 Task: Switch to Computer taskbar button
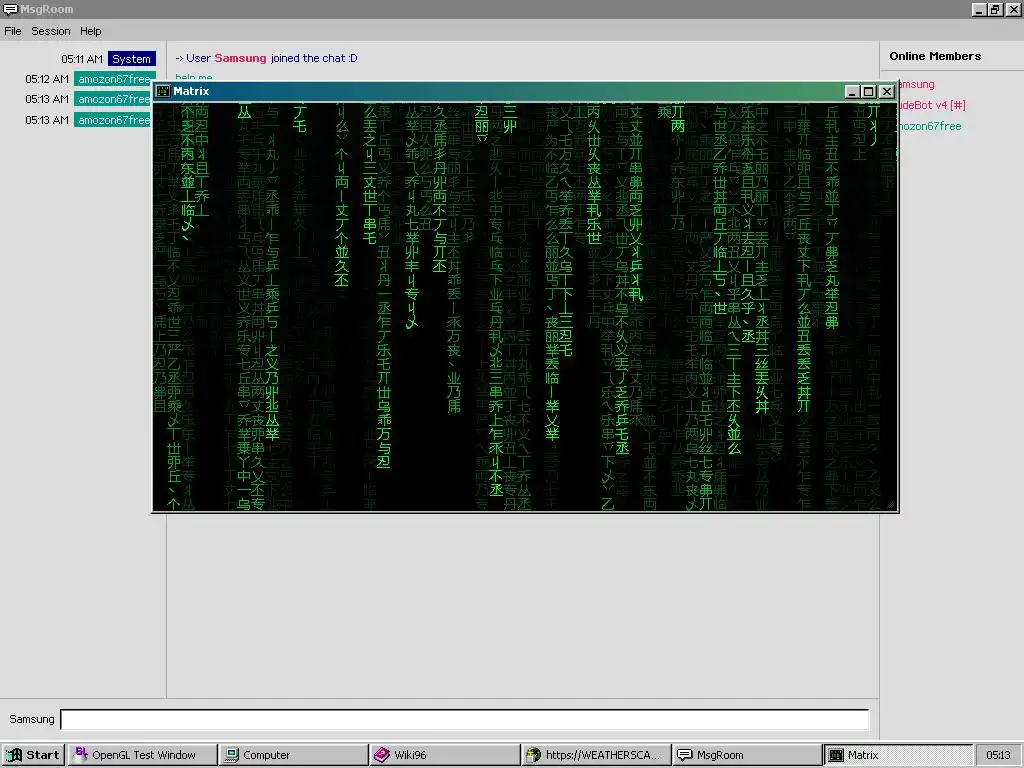coord(294,755)
